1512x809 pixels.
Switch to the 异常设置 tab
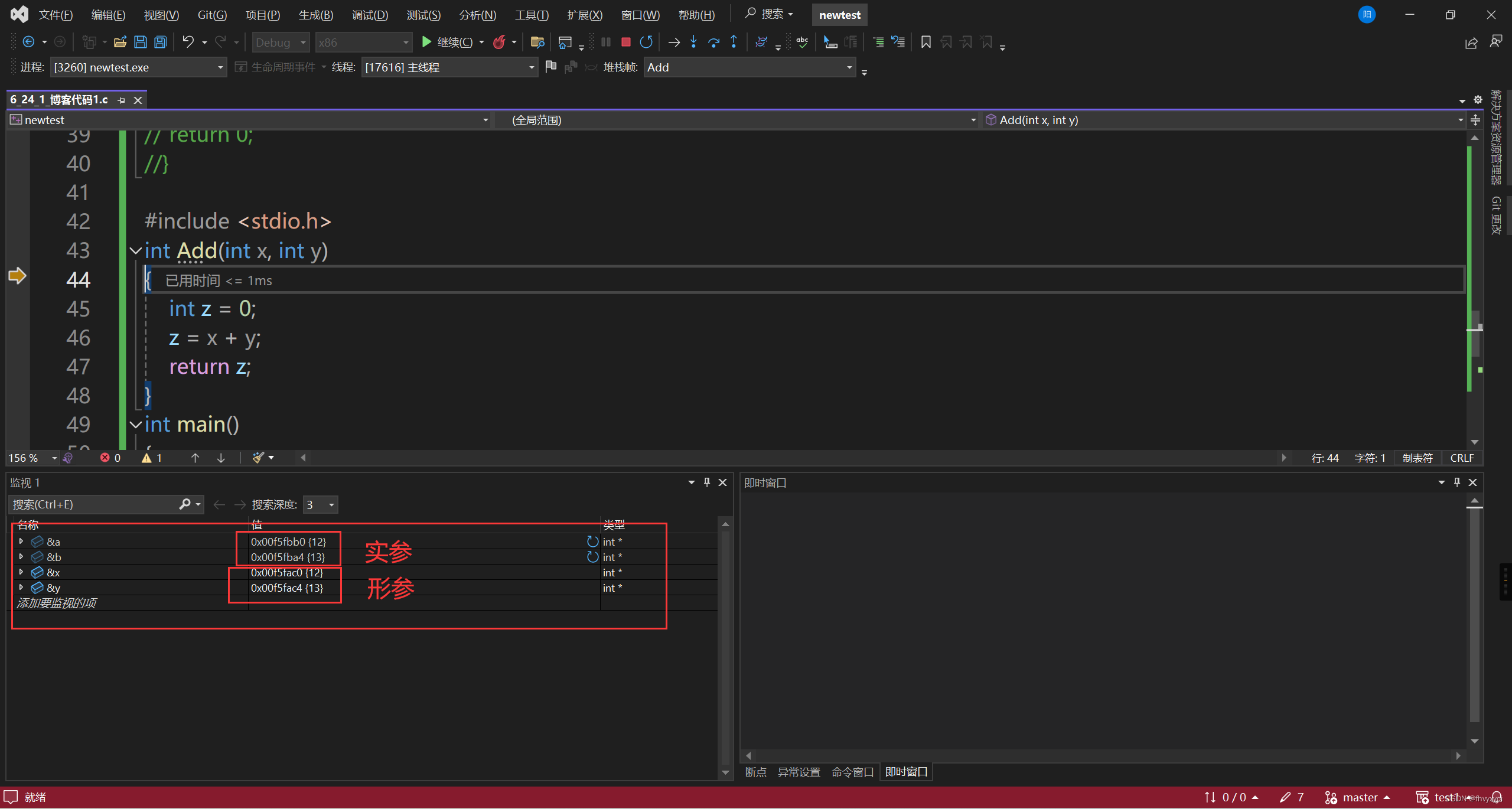799,772
